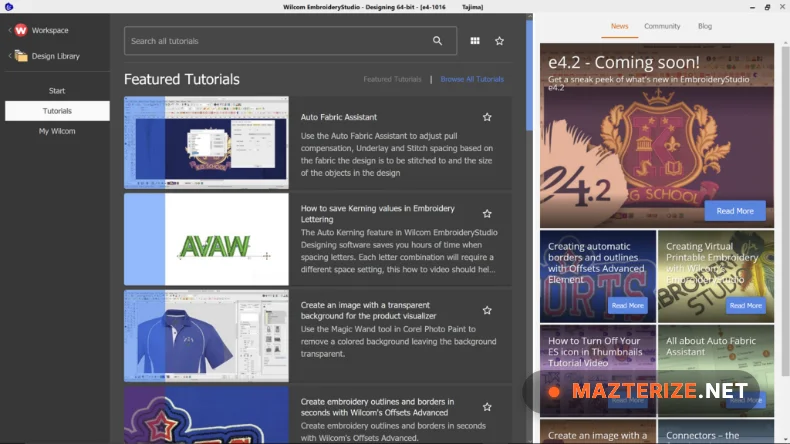Screen dimensions: 790x444
Task: Click the search magnifier icon
Action: click(x=437, y=41)
